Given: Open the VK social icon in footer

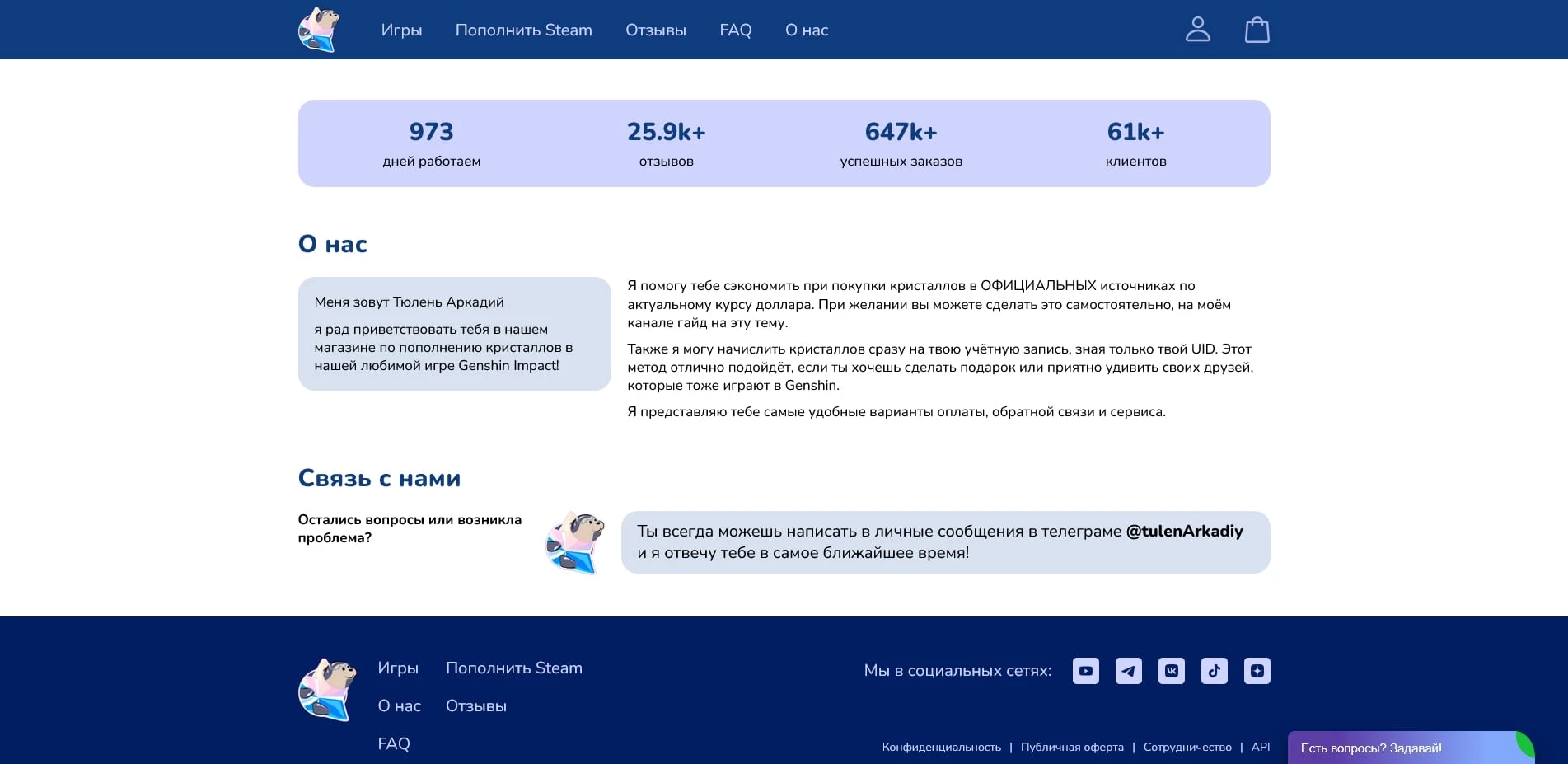Looking at the screenshot, I should point(1171,670).
